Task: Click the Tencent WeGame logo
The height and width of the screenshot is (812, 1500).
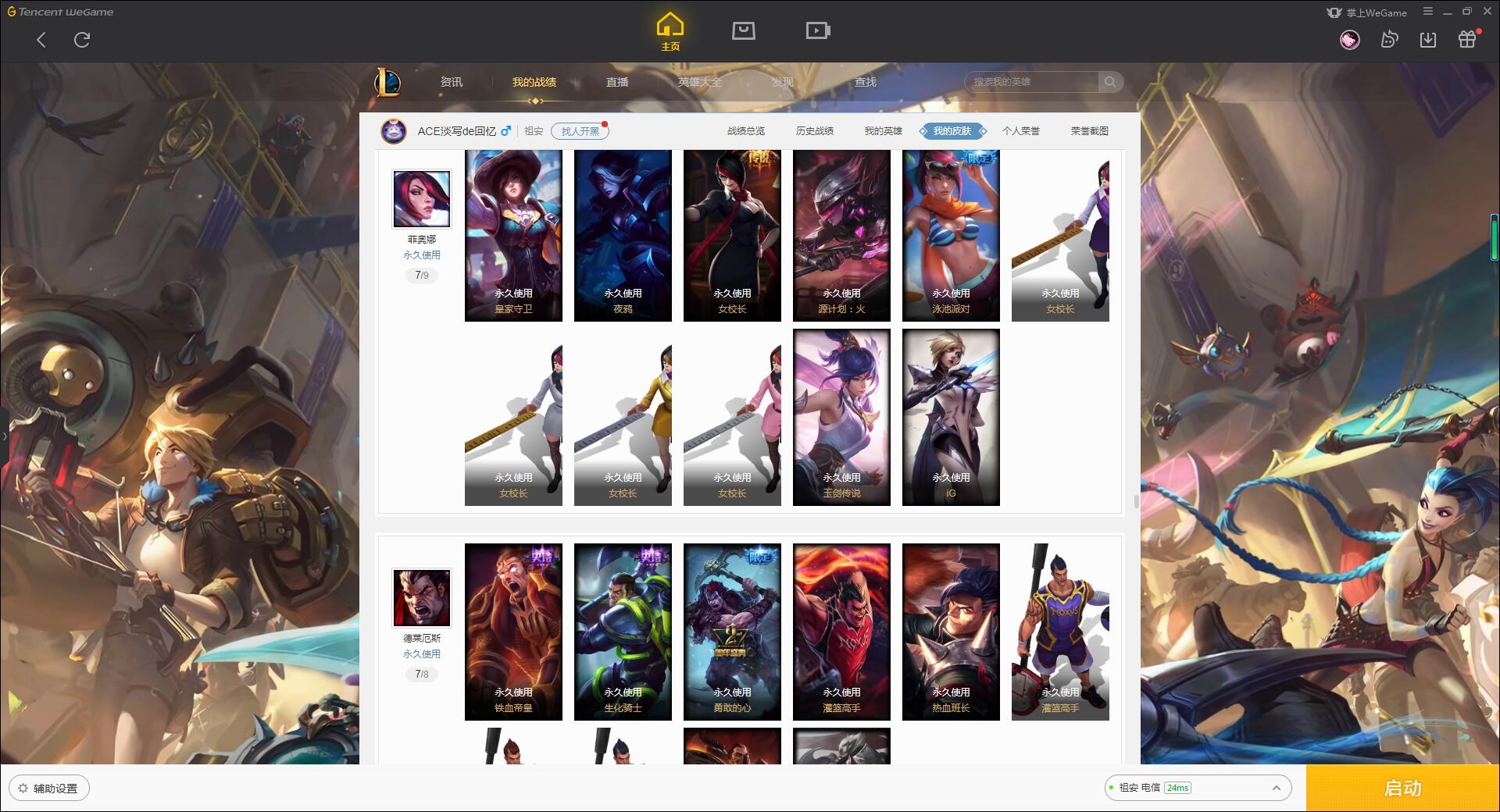Action: pyautogui.click(x=60, y=12)
